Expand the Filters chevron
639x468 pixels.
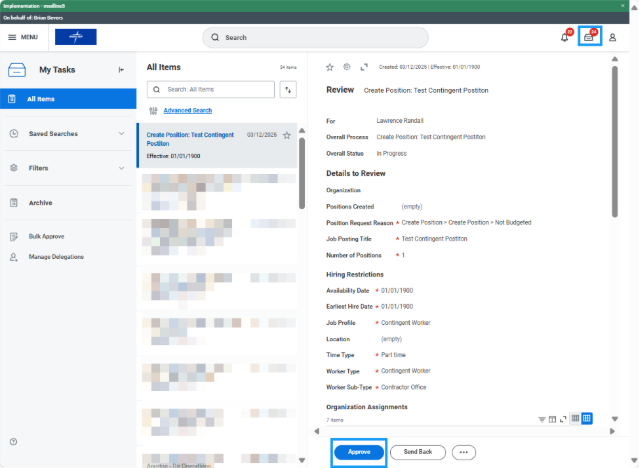tap(121, 168)
